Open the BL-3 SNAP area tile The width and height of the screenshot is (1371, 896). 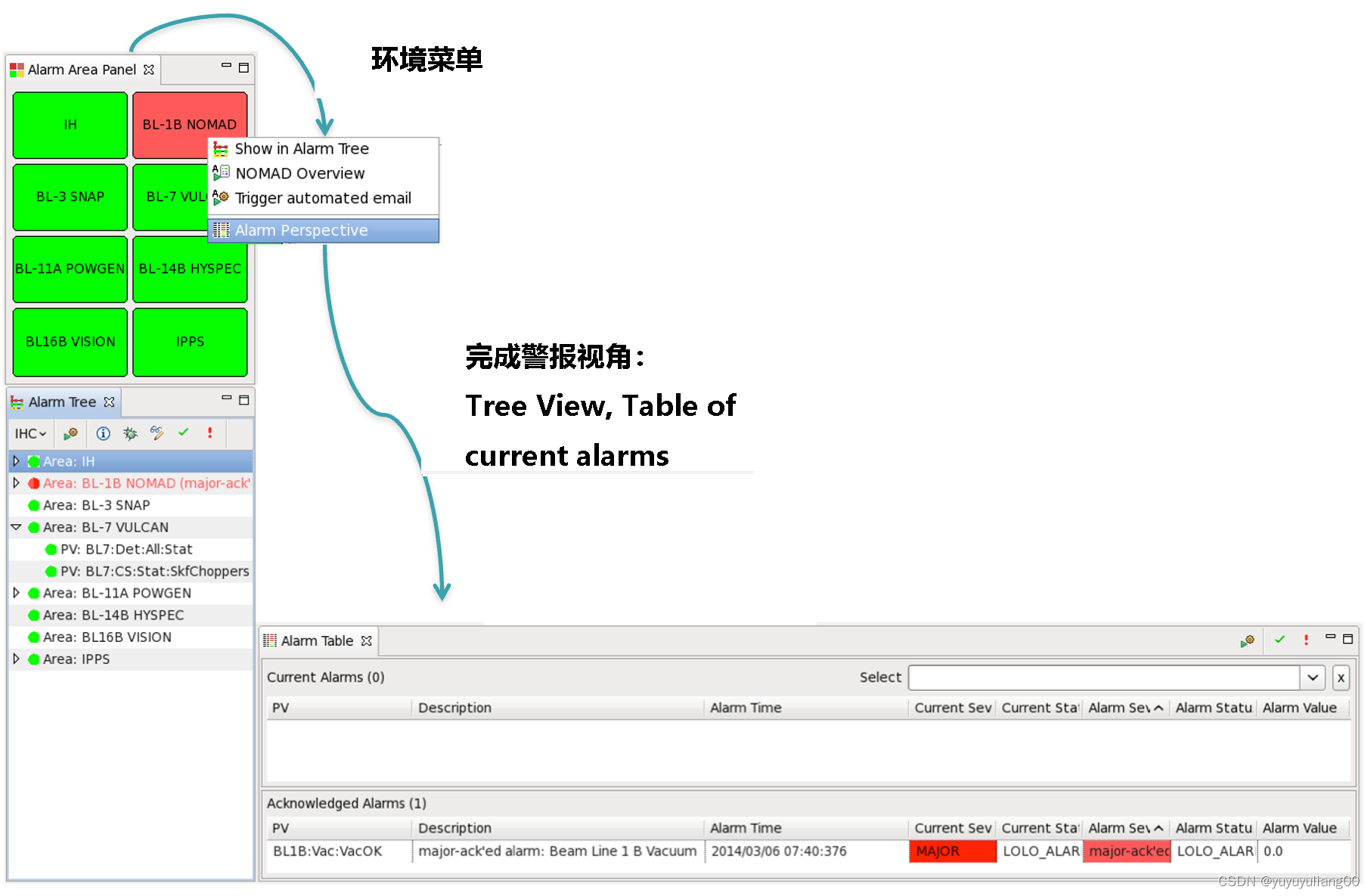pyautogui.click(x=70, y=197)
